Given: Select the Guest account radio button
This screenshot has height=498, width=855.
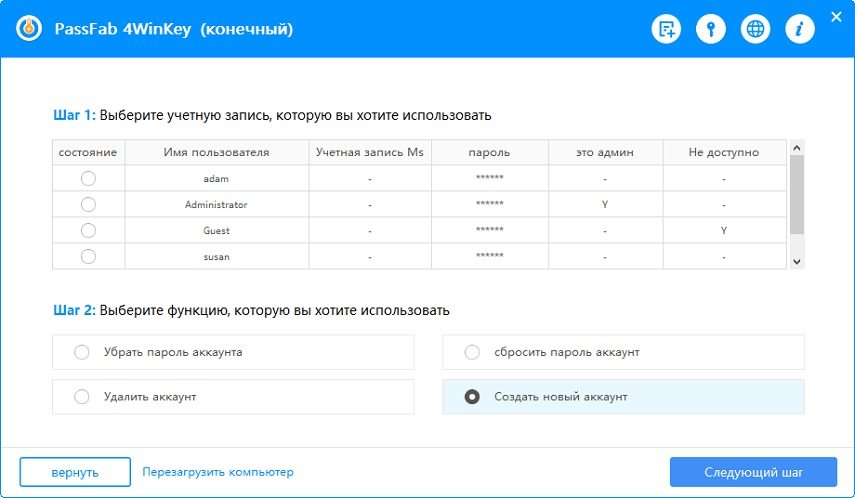Looking at the screenshot, I should tap(88, 231).
